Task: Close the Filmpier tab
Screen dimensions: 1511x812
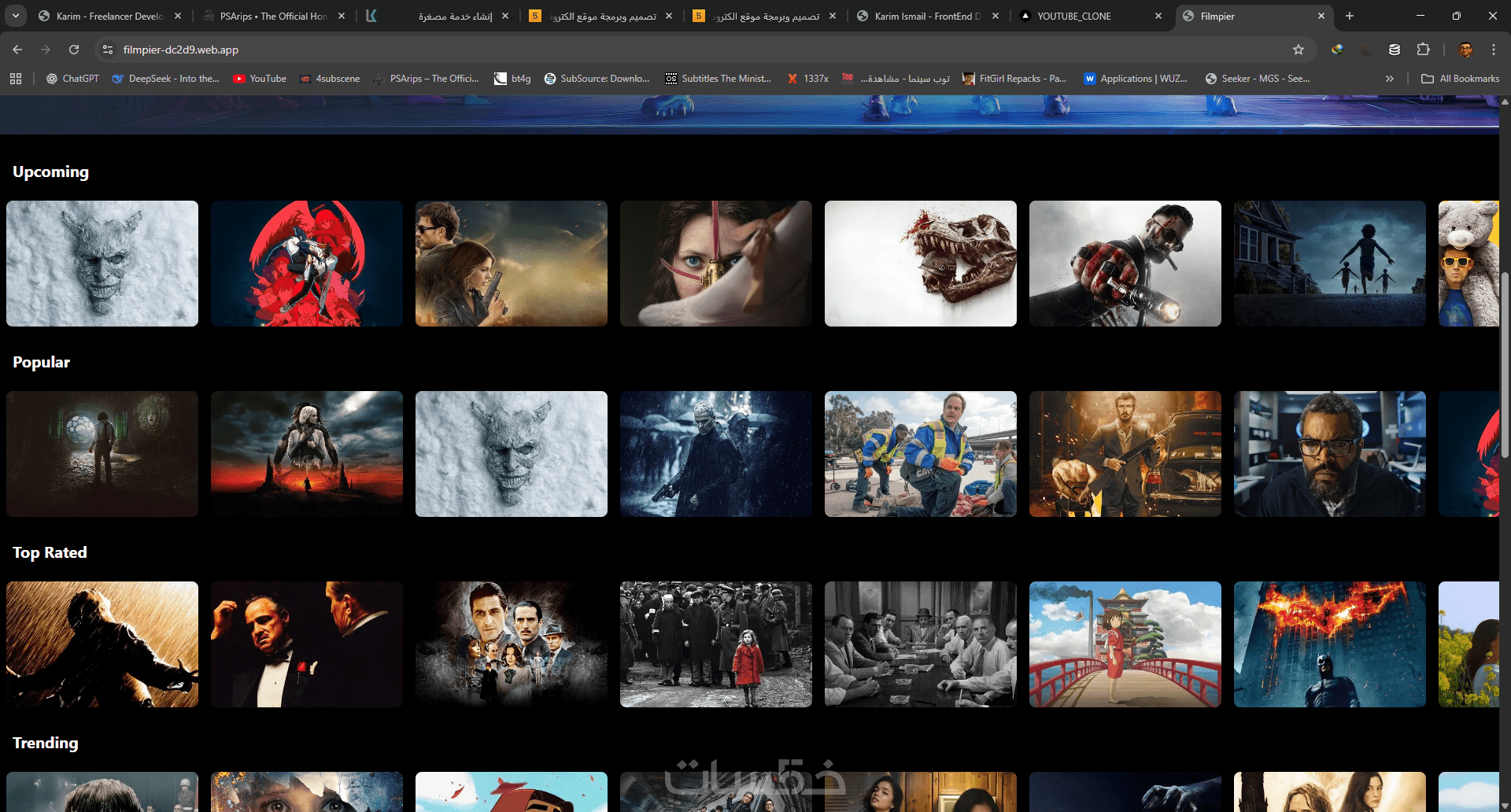Action: click(1321, 16)
